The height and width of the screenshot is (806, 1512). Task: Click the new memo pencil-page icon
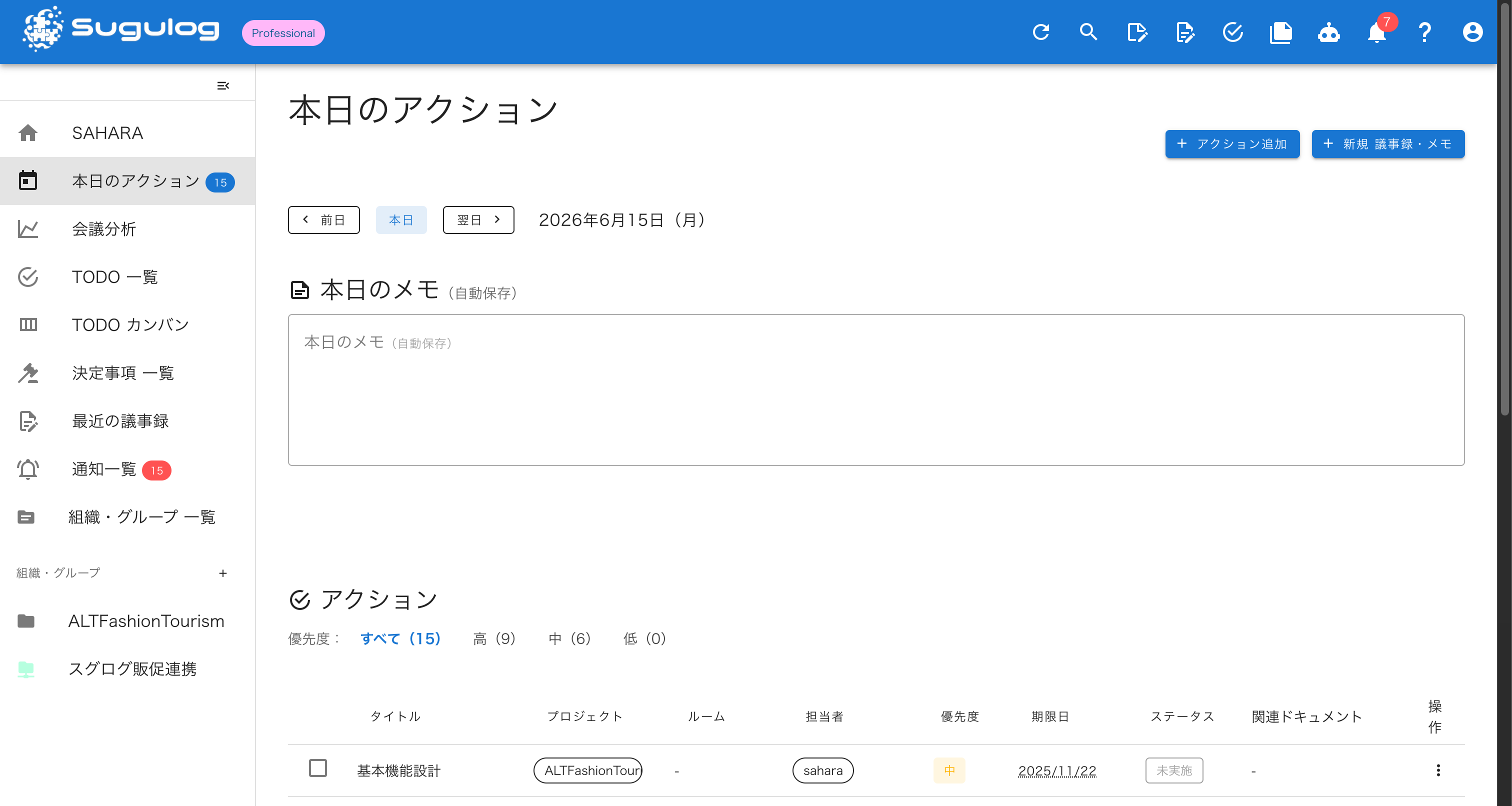tap(1137, 32)
